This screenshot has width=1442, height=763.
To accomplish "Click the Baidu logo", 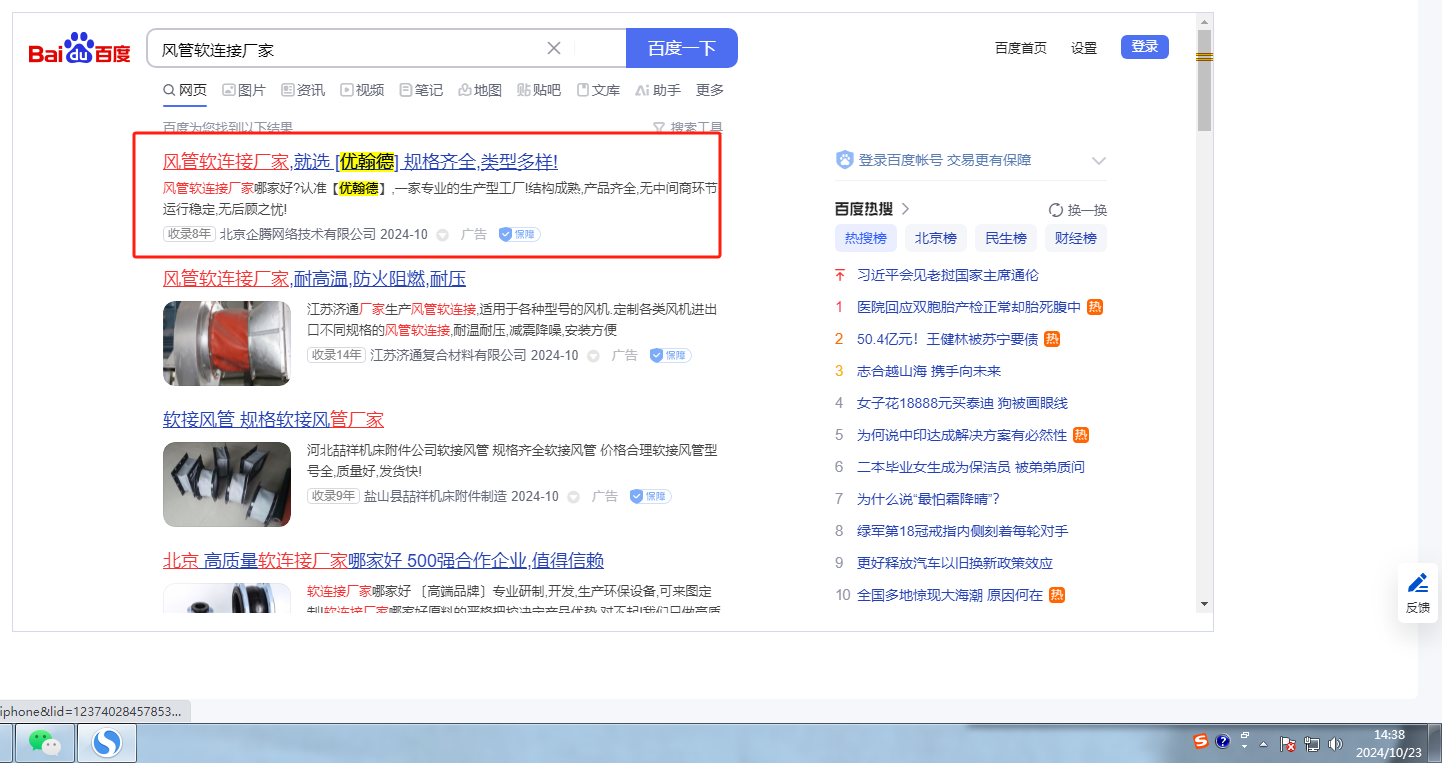I will [x=79, y=49].
